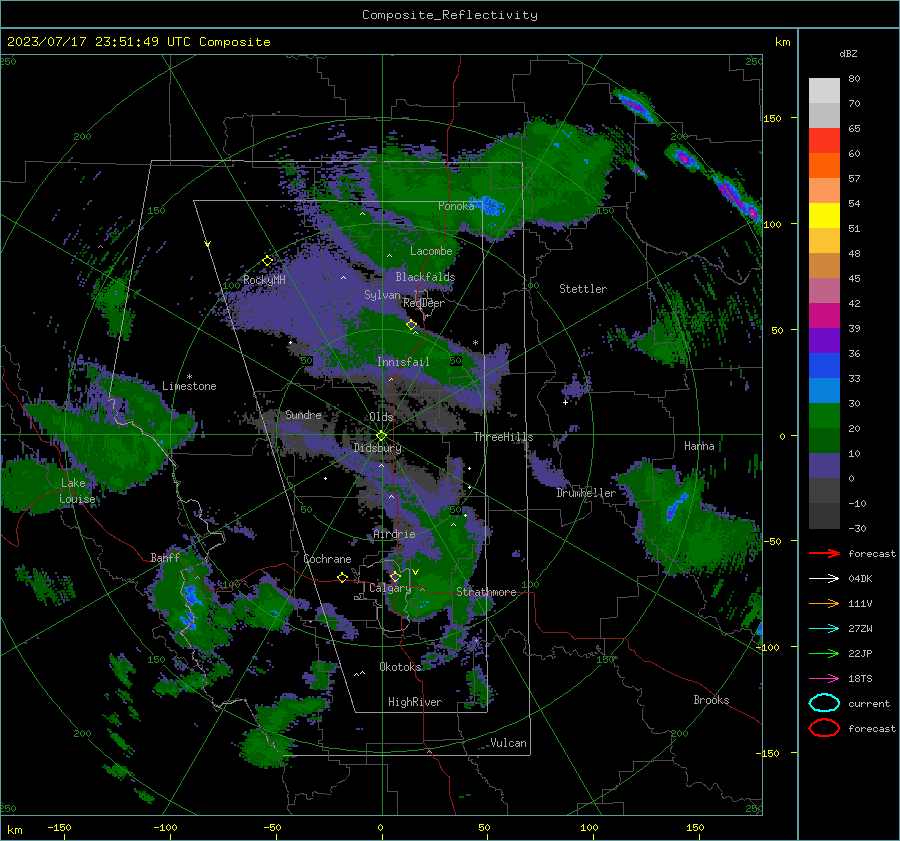Click the Blackfalds city label
The height and width of the screenshot is (841, 900).
pos(425,277)
